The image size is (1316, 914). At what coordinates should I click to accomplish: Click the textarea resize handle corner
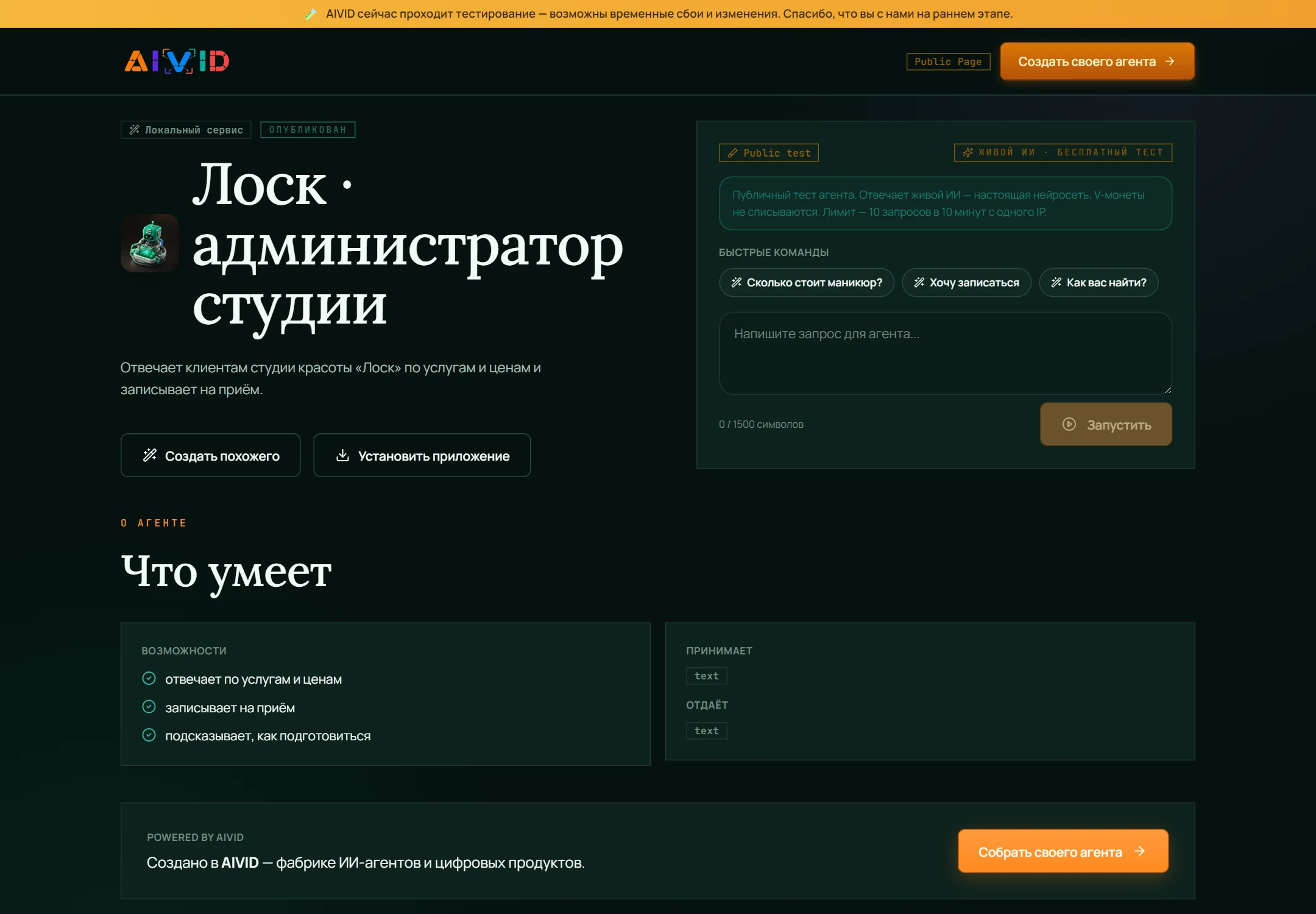1167,389
